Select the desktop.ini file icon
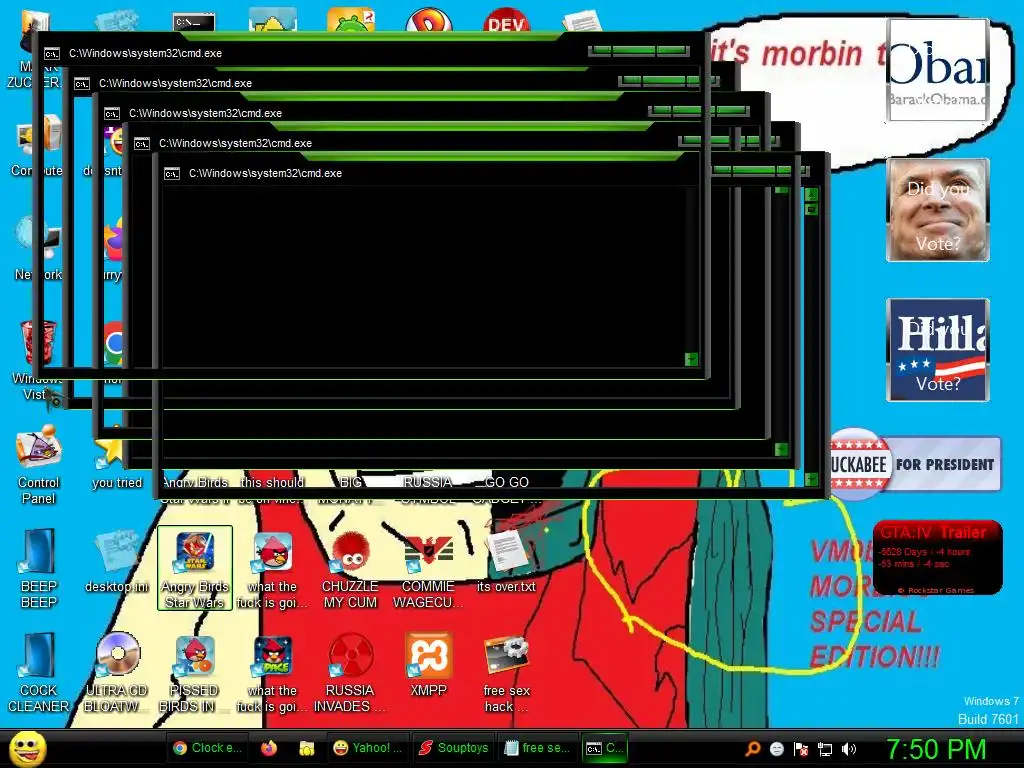 [117, 562]
